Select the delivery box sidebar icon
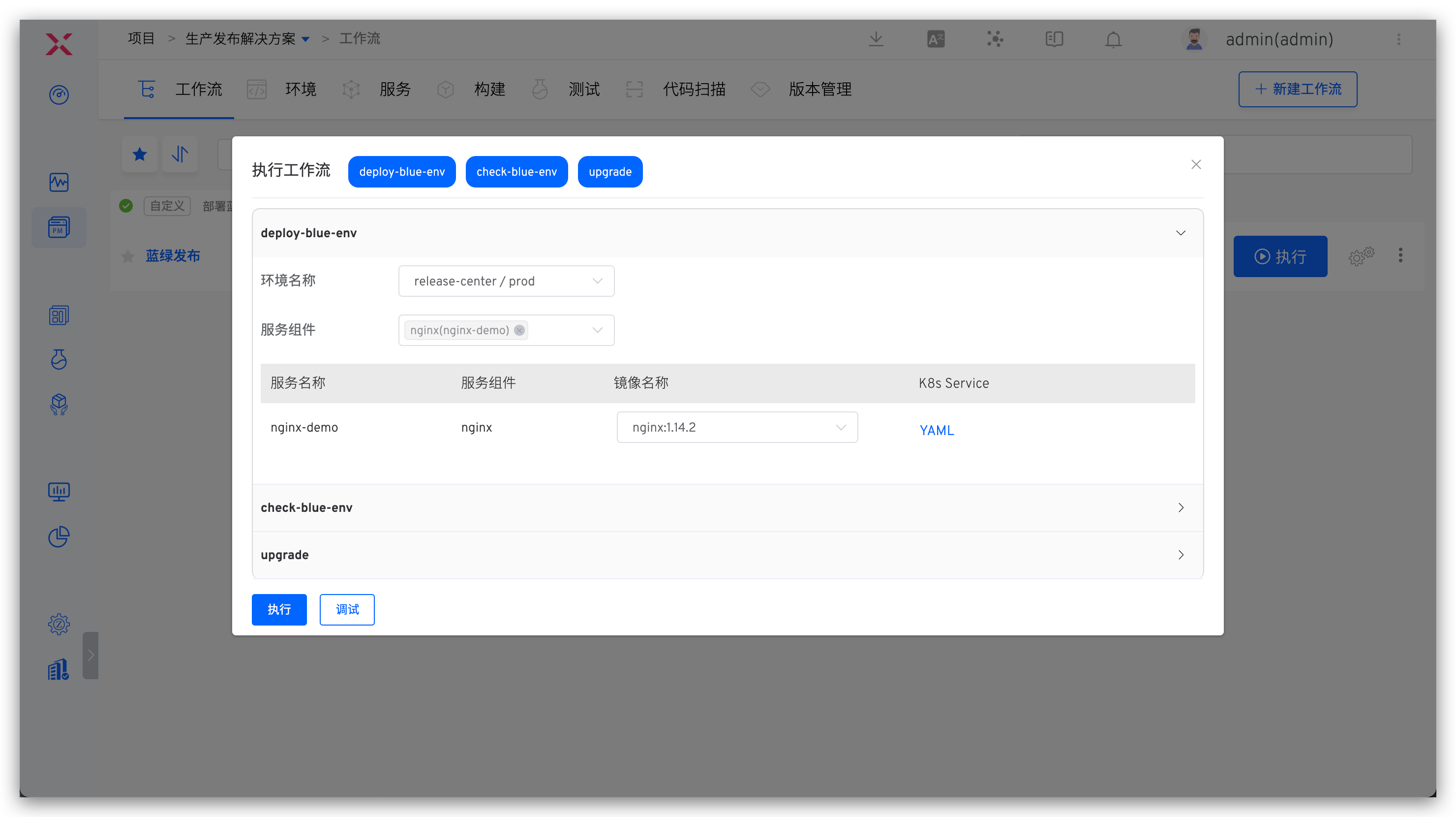The image size is (1456, 817). pyautogui.click(x=59, y=404)
